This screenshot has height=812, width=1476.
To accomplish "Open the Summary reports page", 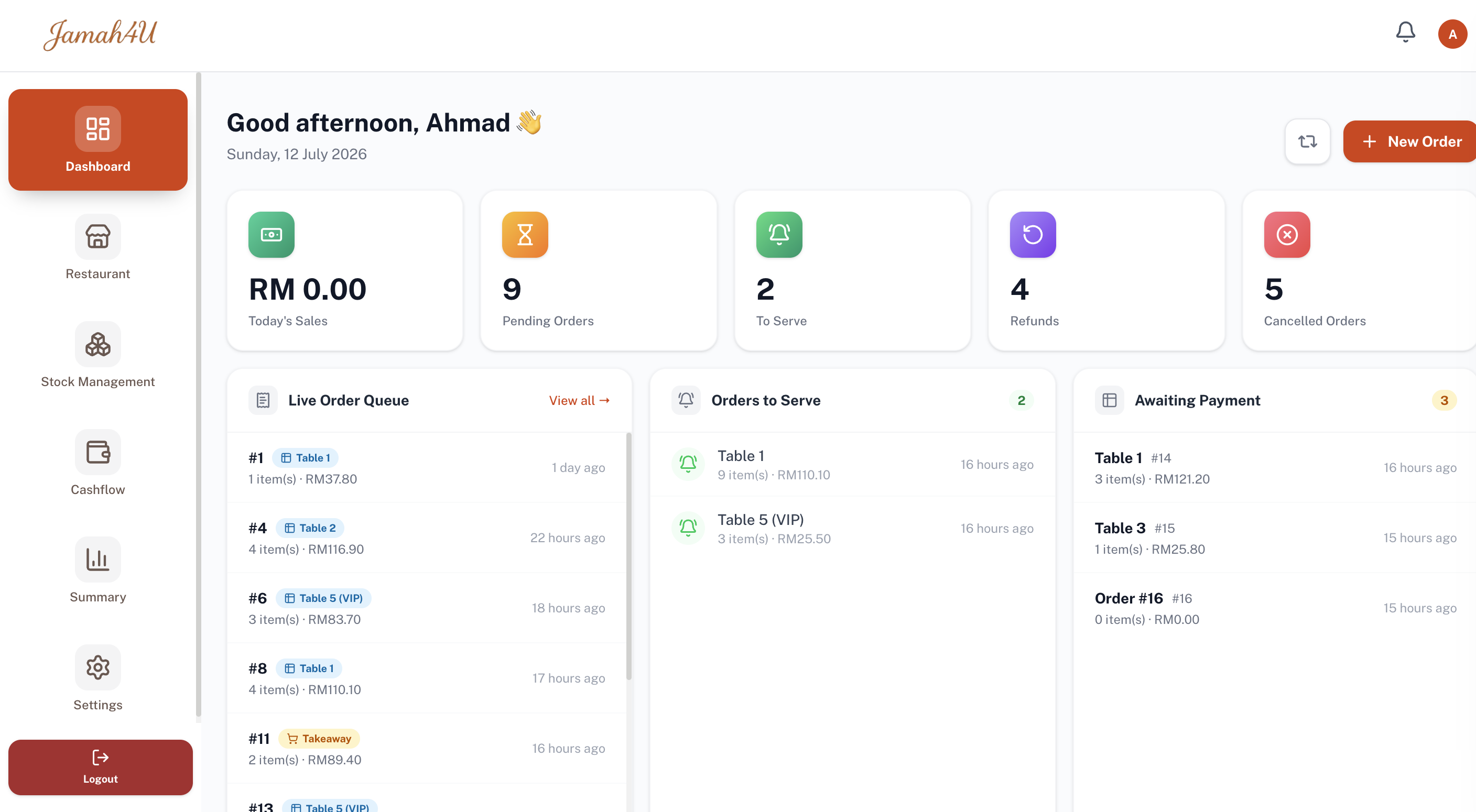I will click(98, 570).
